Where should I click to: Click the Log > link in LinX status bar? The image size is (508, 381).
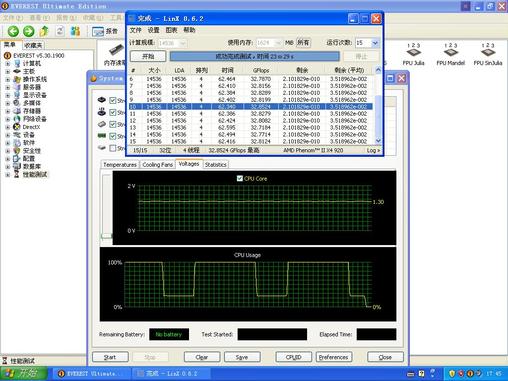coord(373,151)
